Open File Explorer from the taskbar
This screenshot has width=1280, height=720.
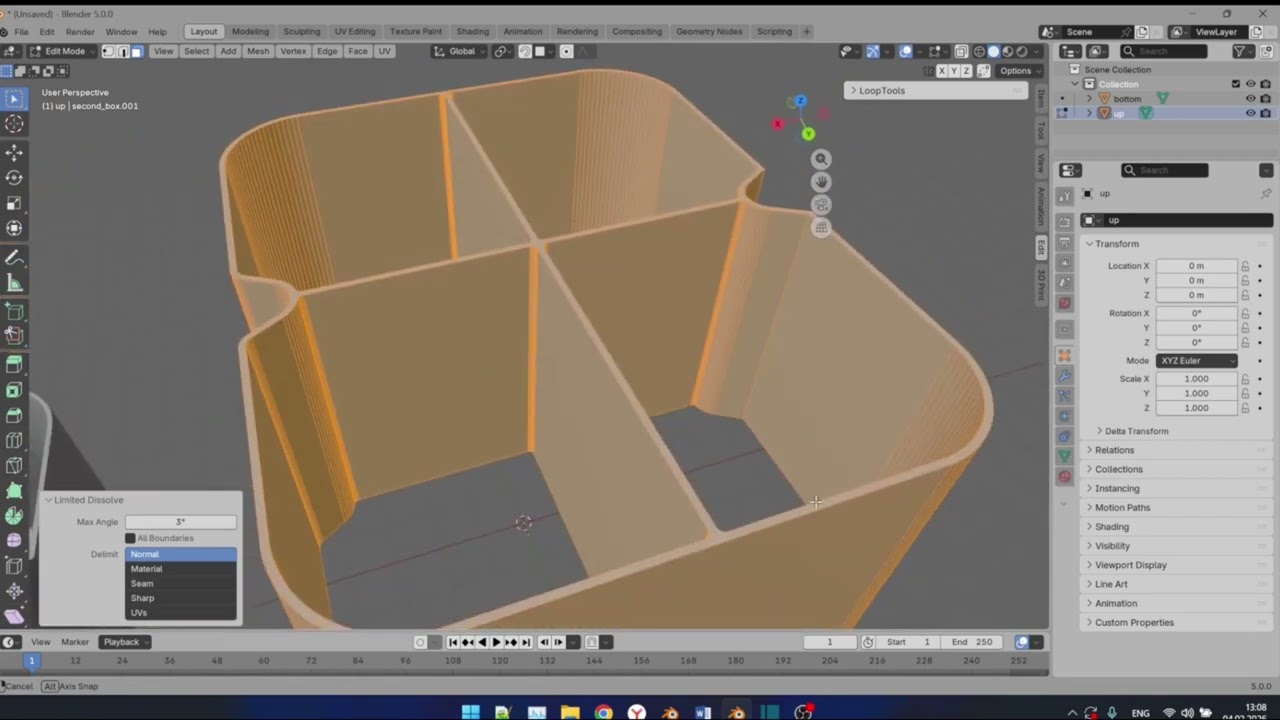pos(570,712)
